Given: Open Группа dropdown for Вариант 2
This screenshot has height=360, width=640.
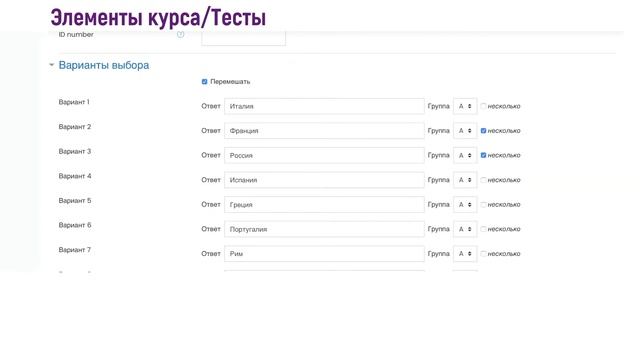Looking at the screenshot, I should 465,131.
